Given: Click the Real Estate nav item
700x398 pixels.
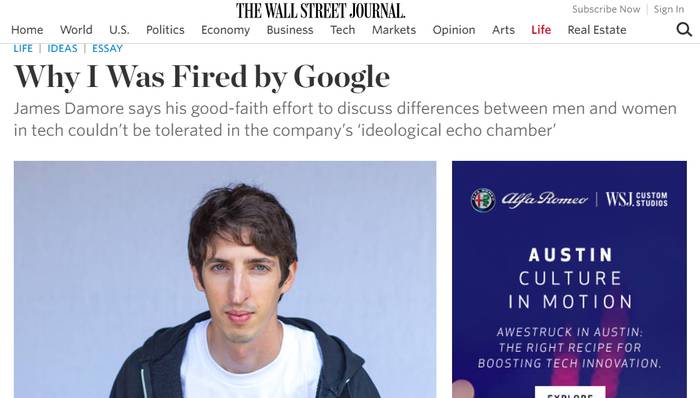Looking at the screenshot, I should point(597,30).
